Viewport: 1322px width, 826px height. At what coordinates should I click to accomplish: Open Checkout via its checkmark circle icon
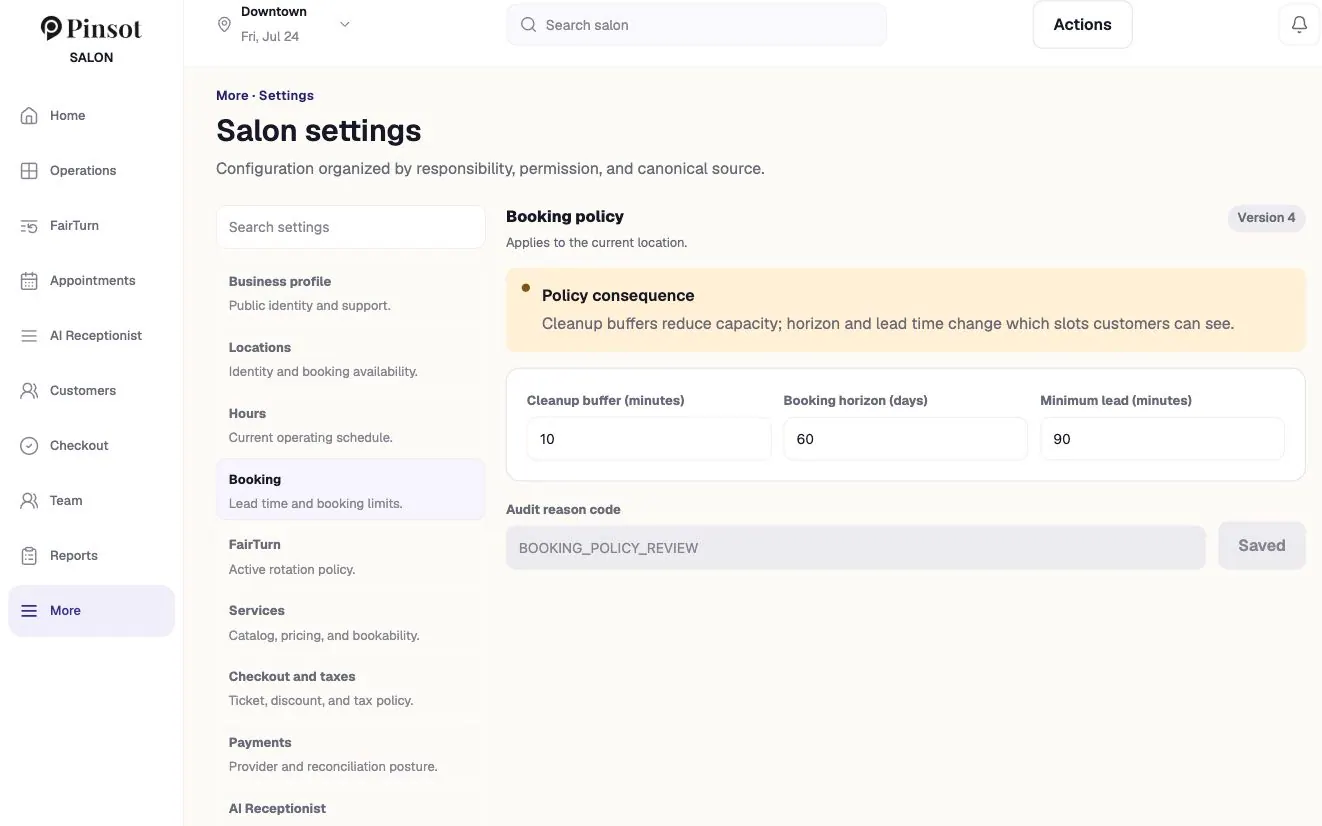click(x=29, y=445)
